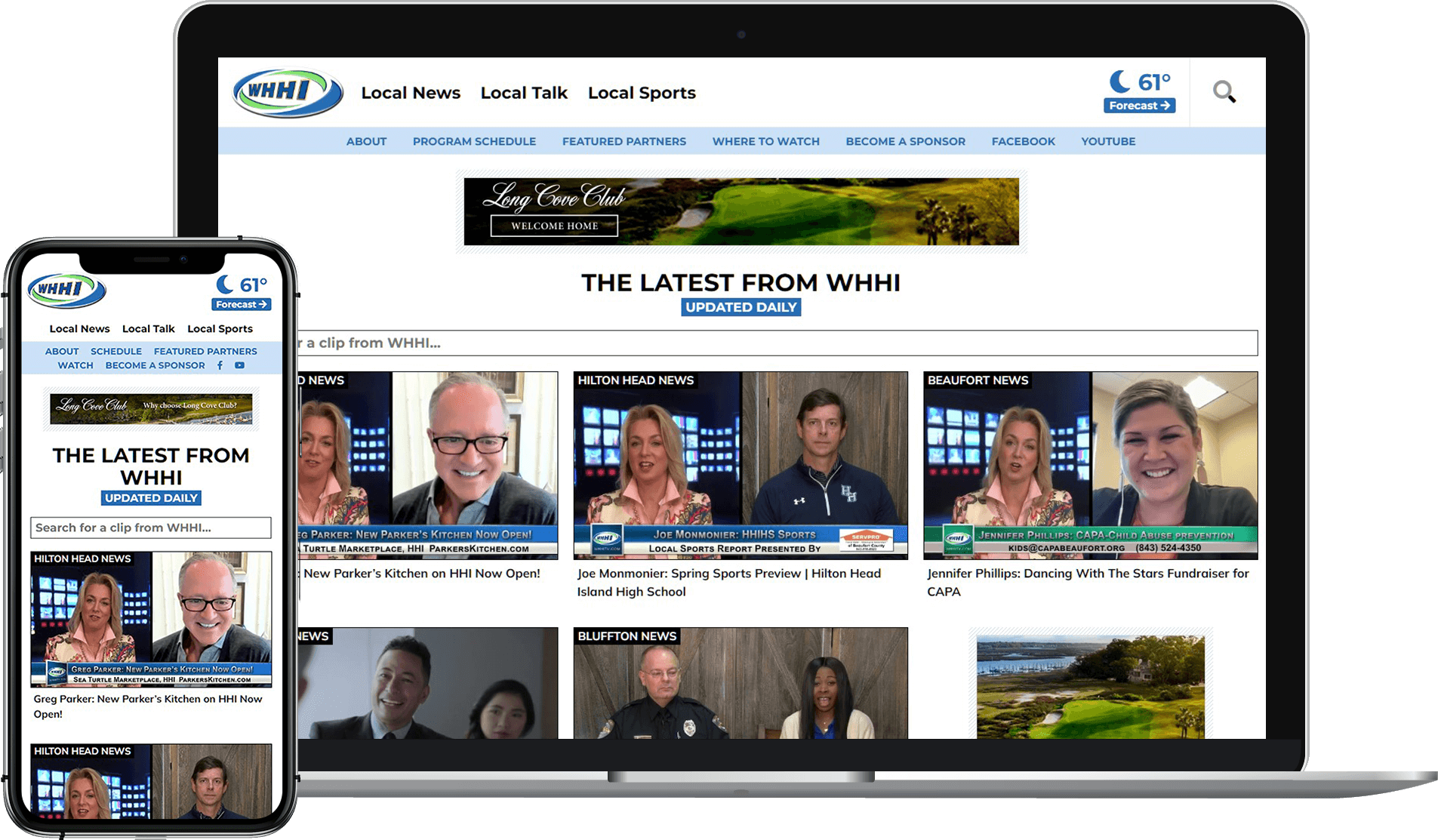The width and height of the screenshot is (1438, 840).
Task: Tap UPDATED DAILY badge on phone
Action: (151, 498)
